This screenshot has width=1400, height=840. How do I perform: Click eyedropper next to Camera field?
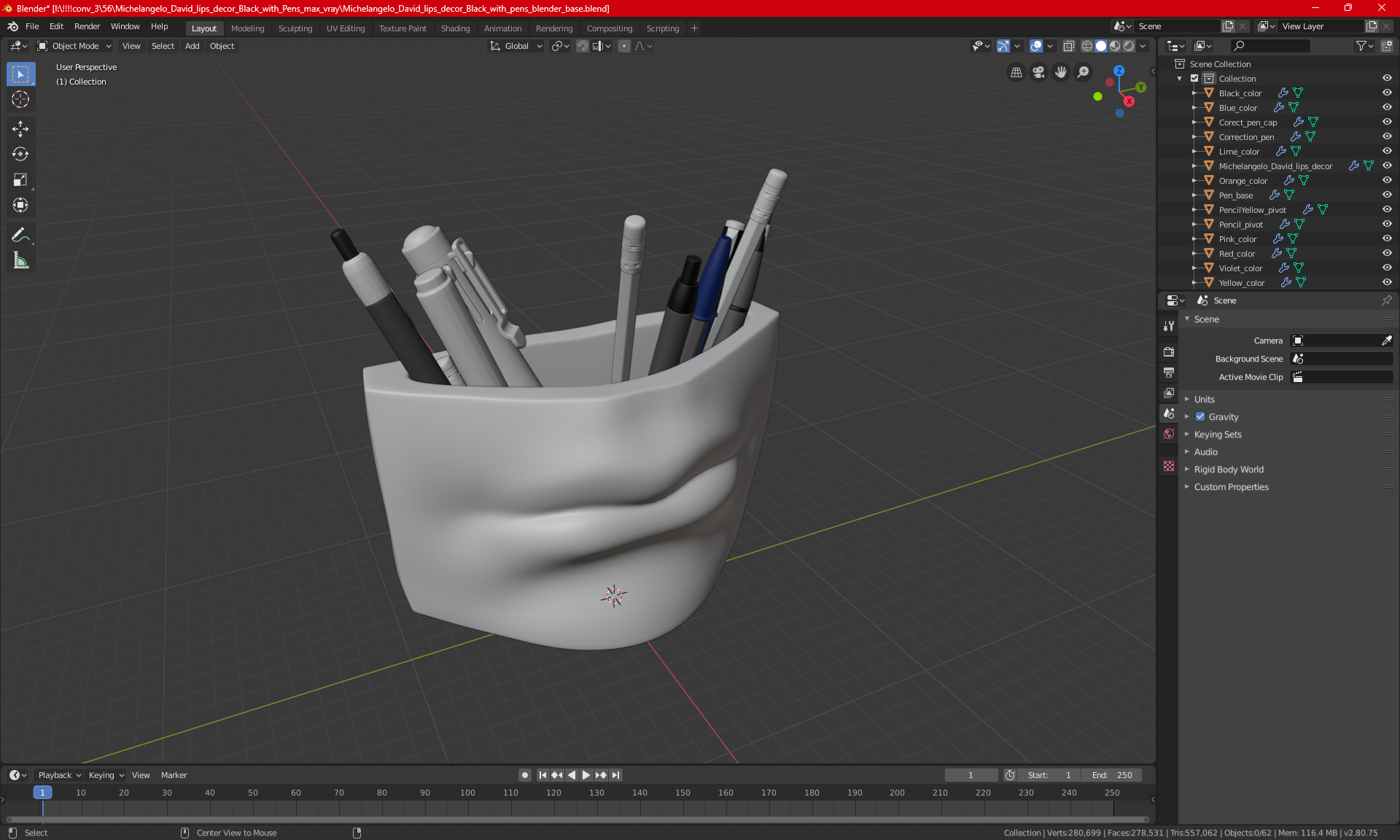click(x=1386, y=341)
